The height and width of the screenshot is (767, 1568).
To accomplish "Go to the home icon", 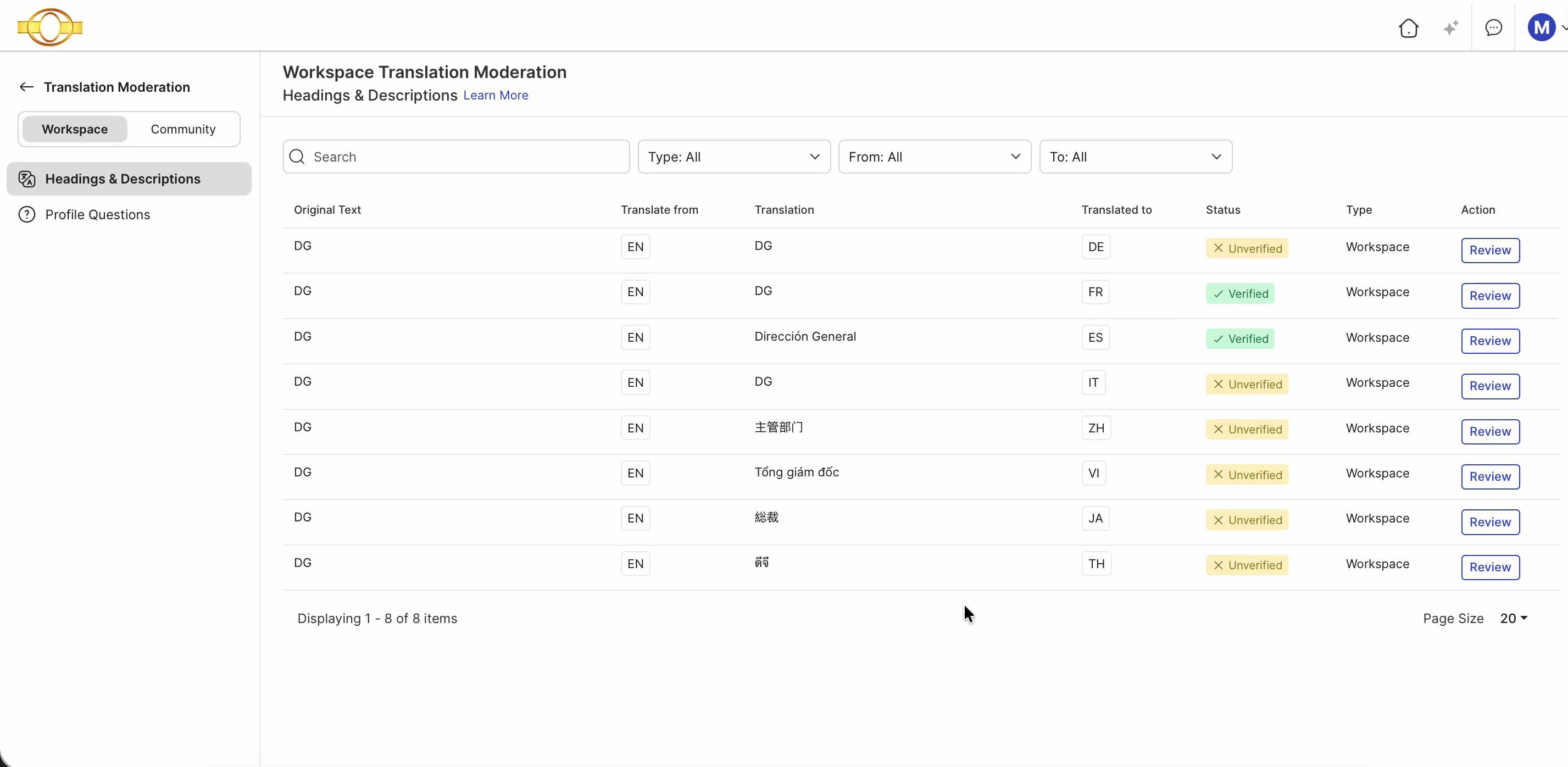I will tap(1408, 27).
